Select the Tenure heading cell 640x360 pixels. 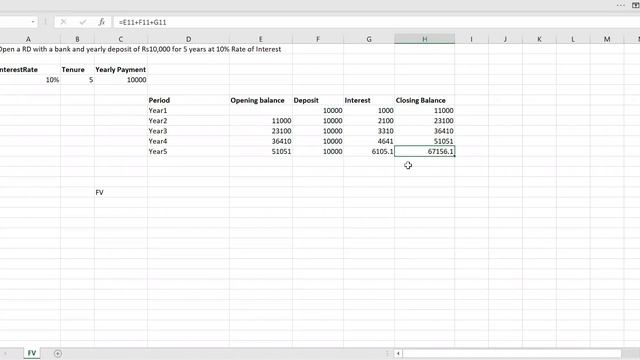coord(77,70)
